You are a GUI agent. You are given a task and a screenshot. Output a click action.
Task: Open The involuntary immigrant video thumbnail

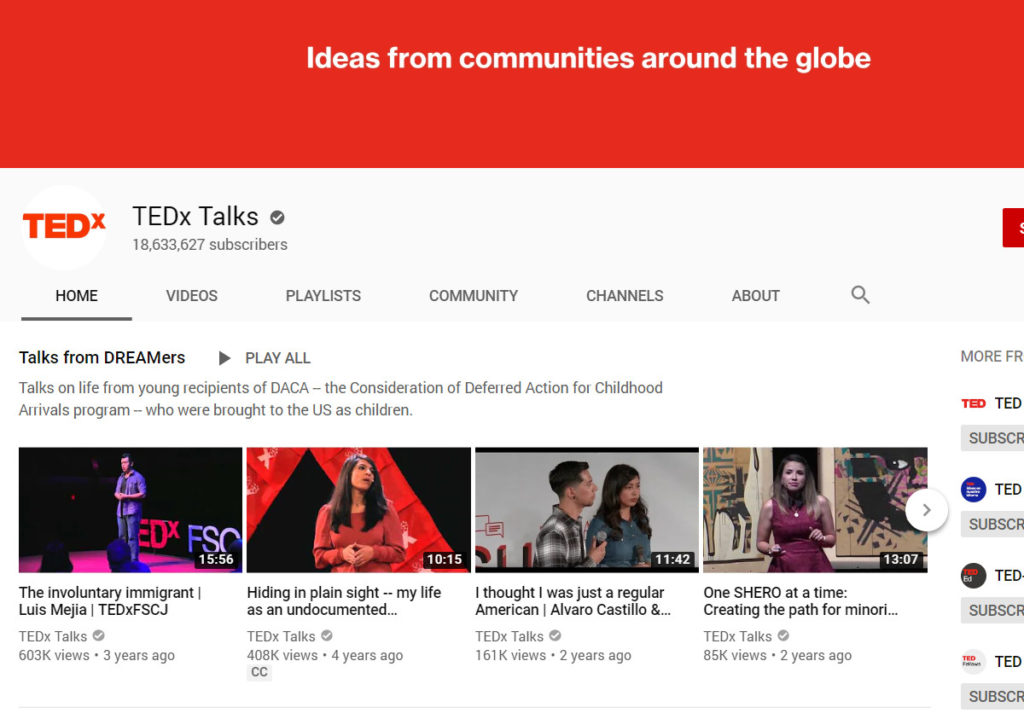(x=131, y=510)
